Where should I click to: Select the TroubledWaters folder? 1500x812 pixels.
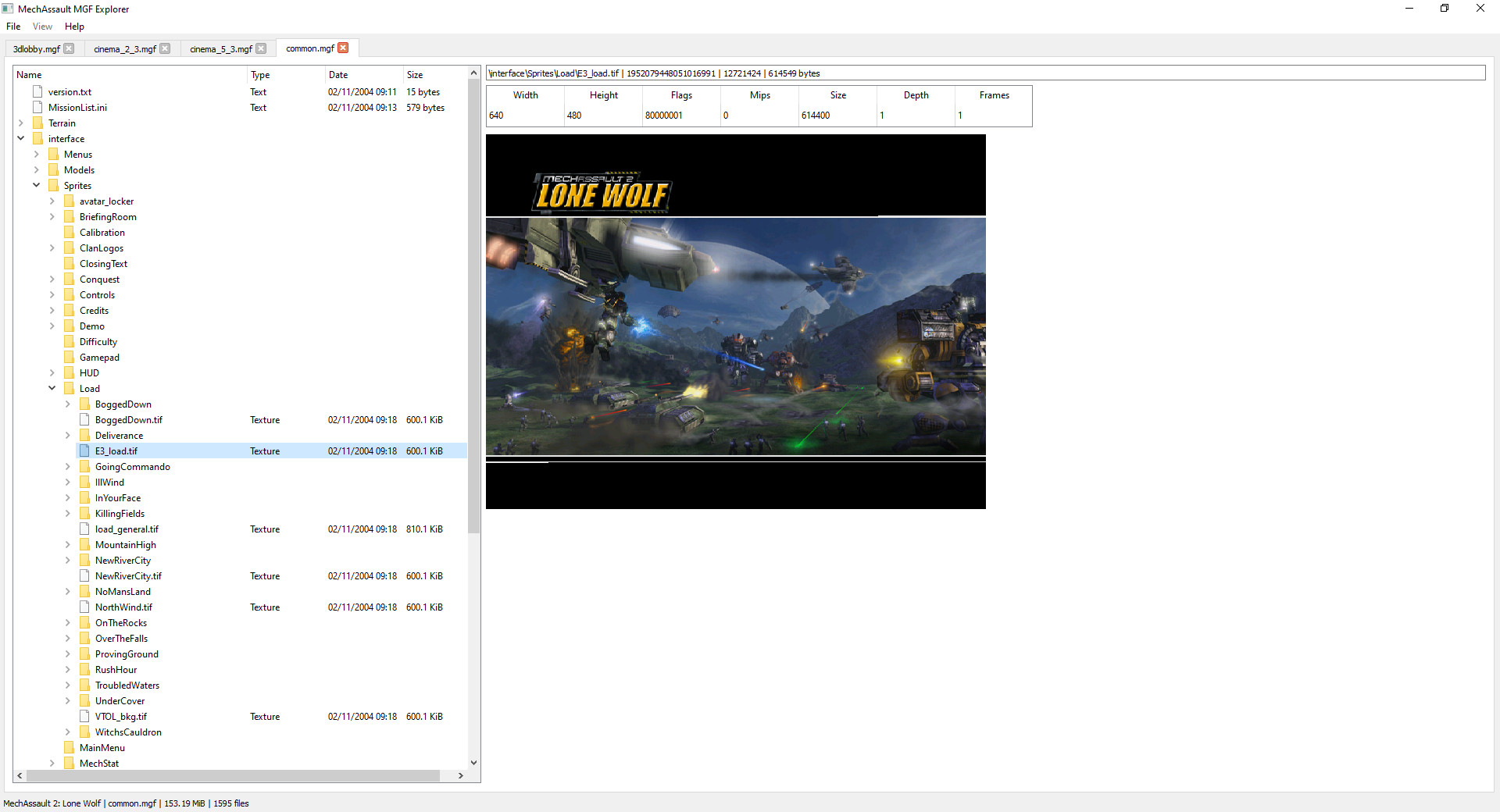coord(127,686)
